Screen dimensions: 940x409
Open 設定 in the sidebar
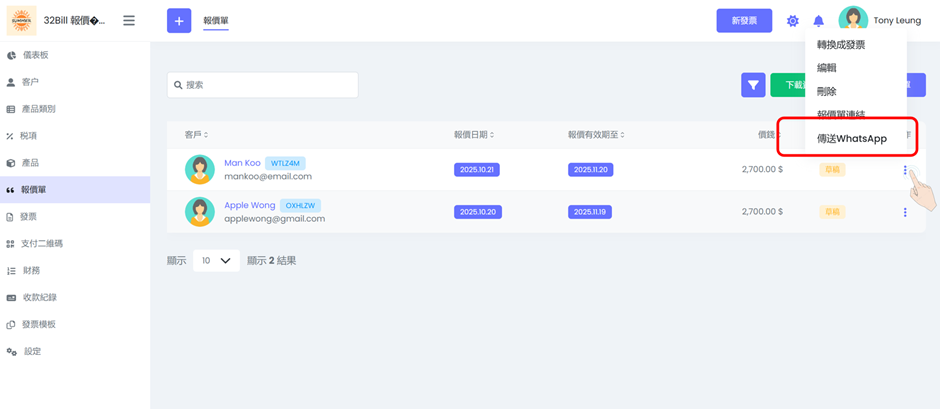(32, 351)
